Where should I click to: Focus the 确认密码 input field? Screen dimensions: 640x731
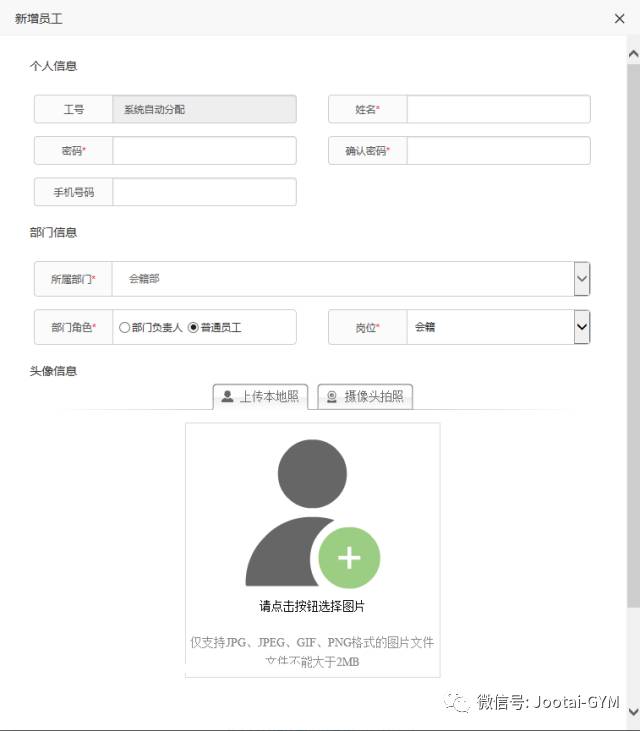tap(498, 151)
